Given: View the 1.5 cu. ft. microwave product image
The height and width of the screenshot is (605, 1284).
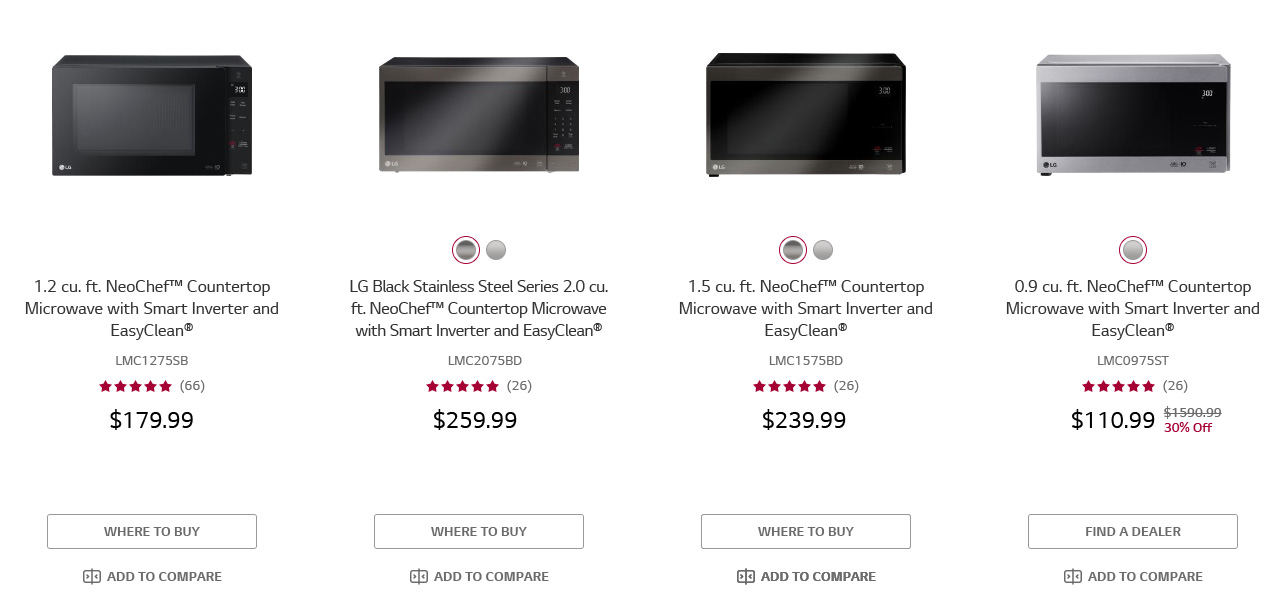Looking at the screenshot, I should [806, 115].
